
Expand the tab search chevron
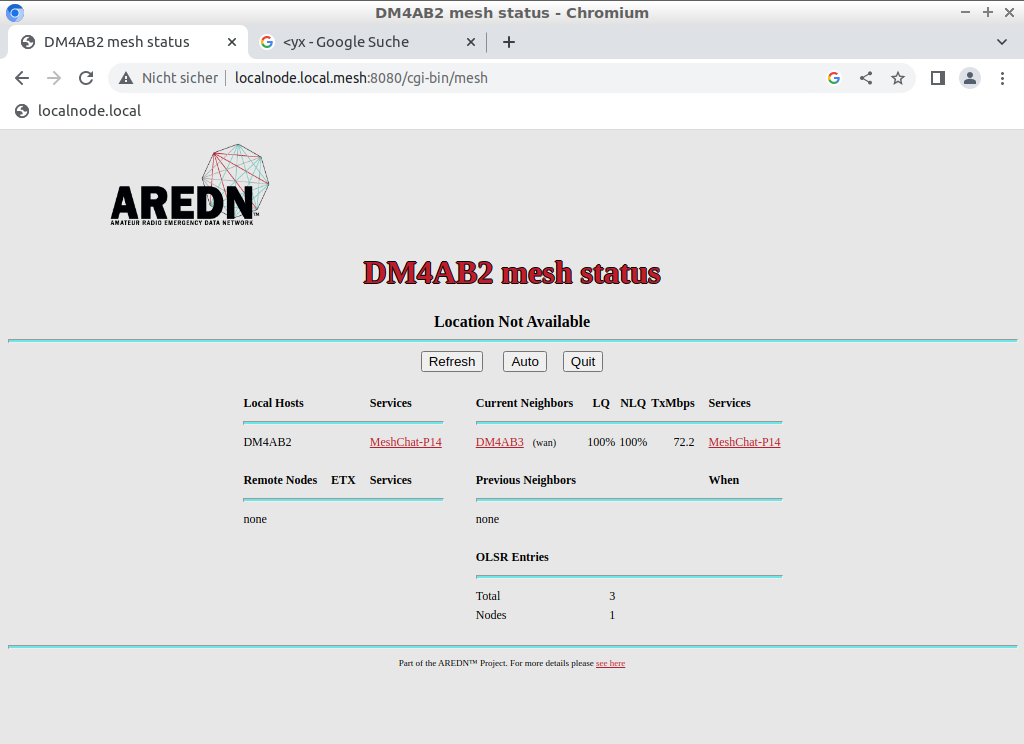[1002, 42]
